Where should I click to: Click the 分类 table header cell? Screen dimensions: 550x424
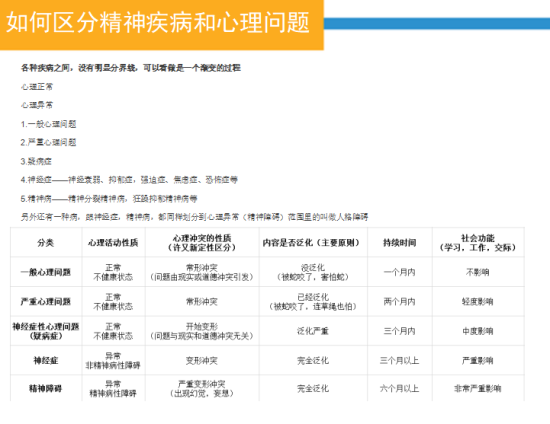pos(46,242)
